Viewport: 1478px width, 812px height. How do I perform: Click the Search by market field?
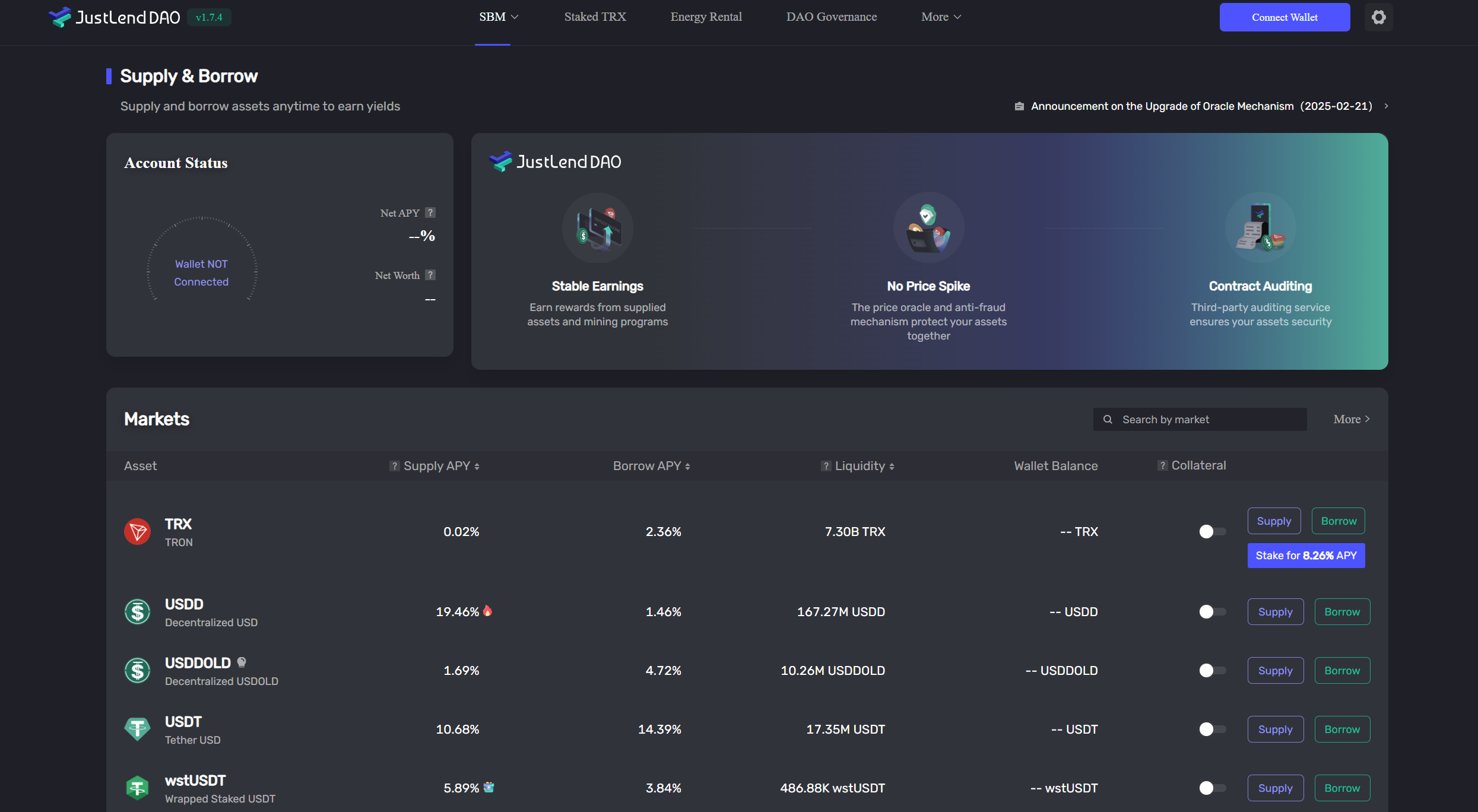point(1200,419)
